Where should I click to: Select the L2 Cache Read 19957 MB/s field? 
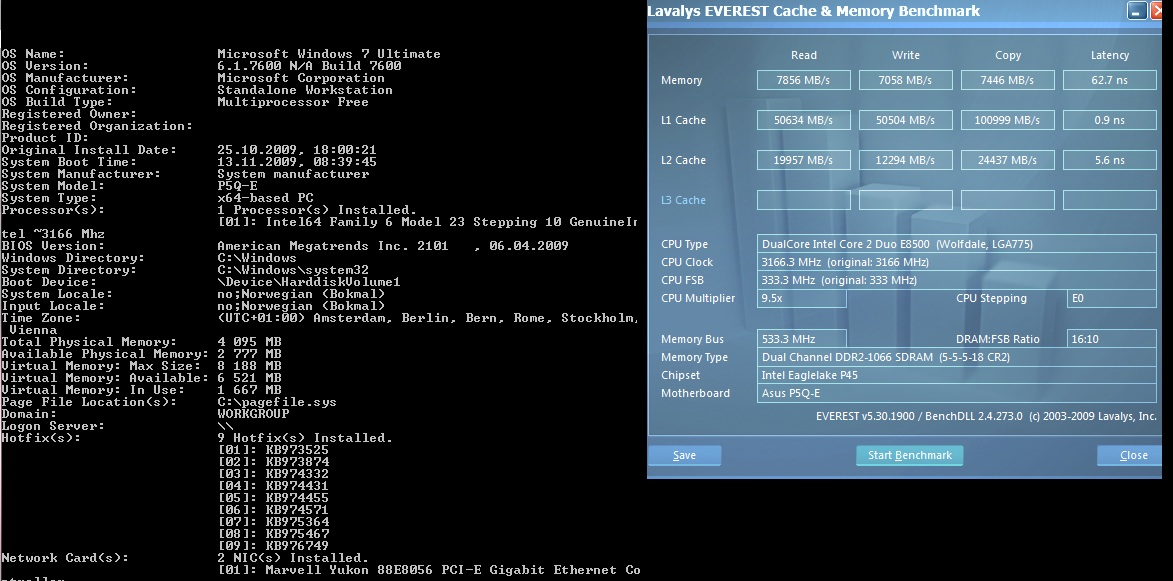click(x=803, y=160)
